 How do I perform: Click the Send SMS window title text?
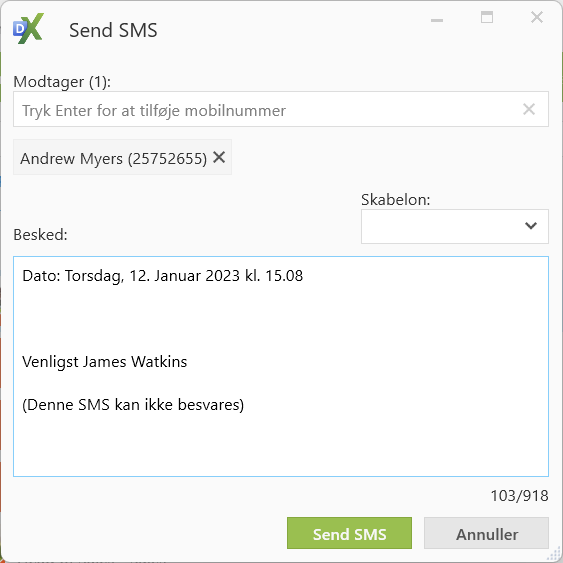pyautogui.click(x=113, y=30)
